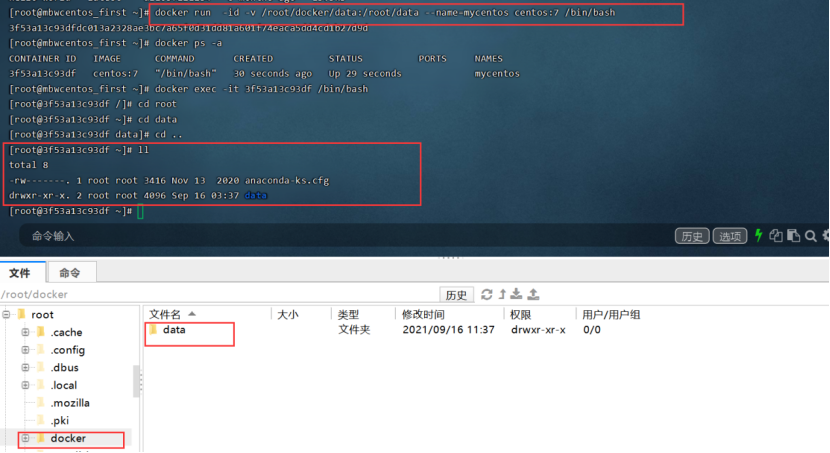Click the 文件夹 type cell
Screen dimensions: 830x453
pyautogui.click(x=354, y=330)
